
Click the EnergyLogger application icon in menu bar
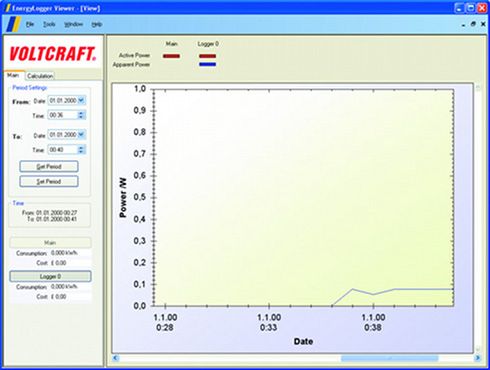[x=13, y=24]
